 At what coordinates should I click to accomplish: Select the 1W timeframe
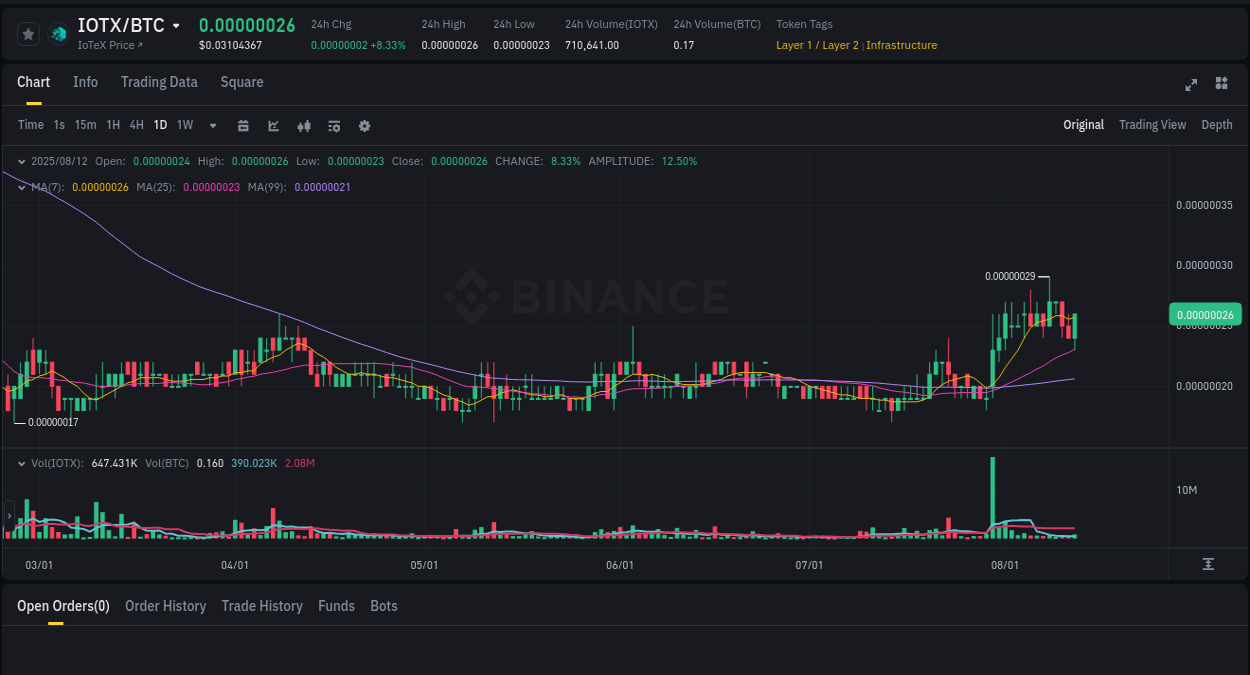tap(184, 125)
